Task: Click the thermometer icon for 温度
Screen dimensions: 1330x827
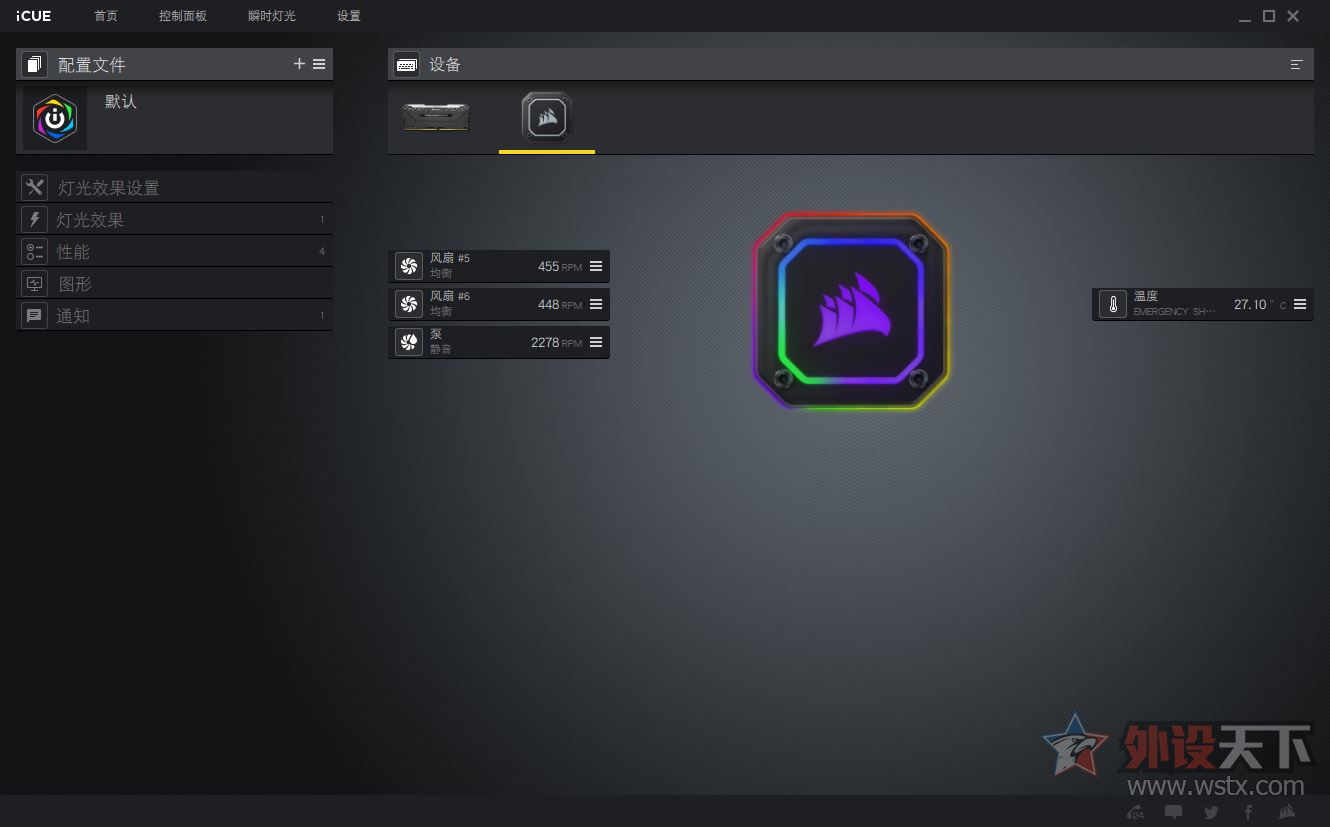Action: (x=1112, y=304)
